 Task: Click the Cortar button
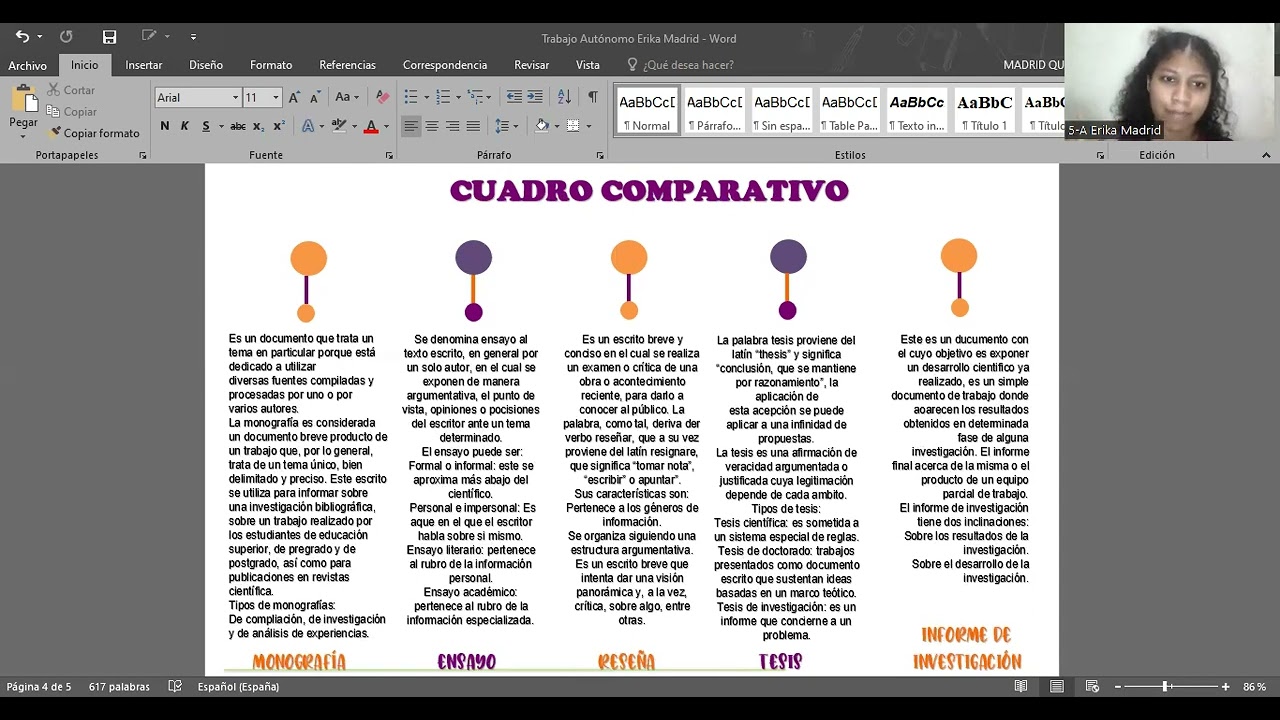(71, 90)
